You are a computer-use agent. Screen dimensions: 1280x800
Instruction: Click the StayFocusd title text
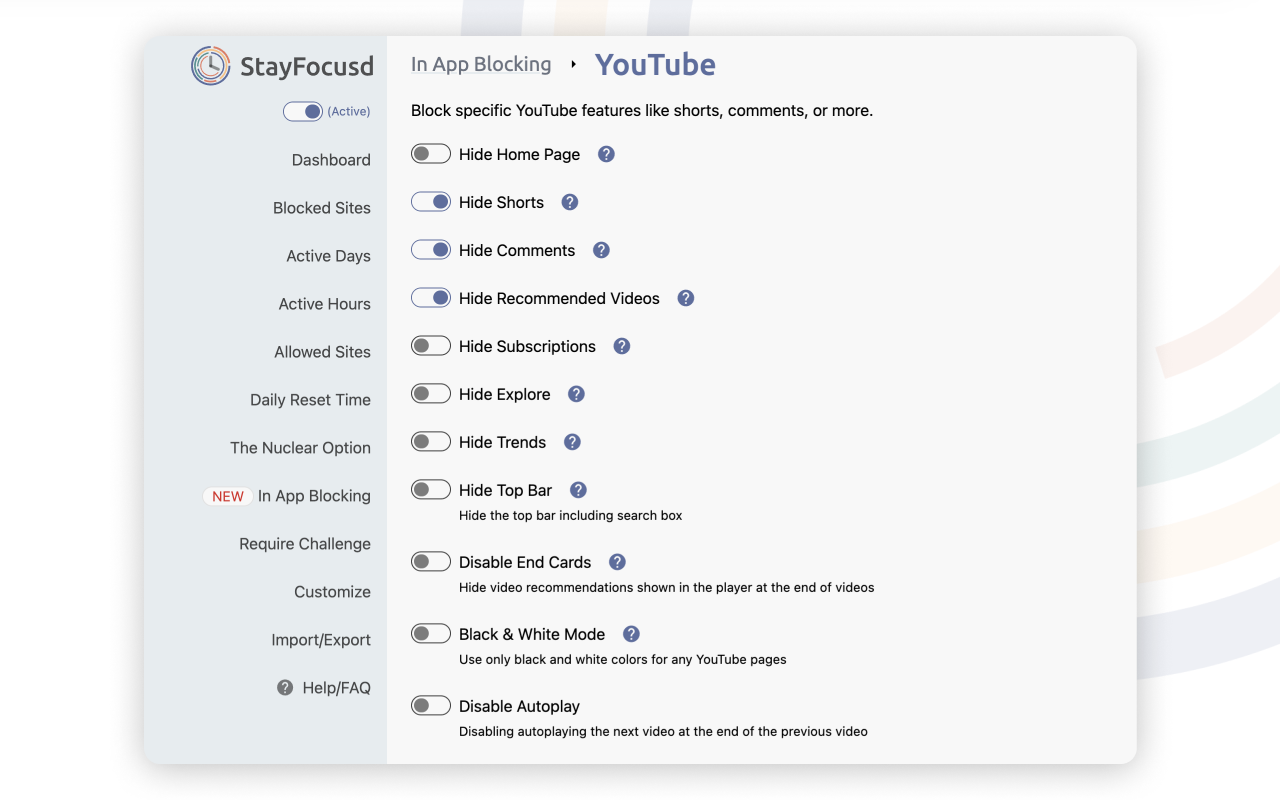[x=307, y=67]
